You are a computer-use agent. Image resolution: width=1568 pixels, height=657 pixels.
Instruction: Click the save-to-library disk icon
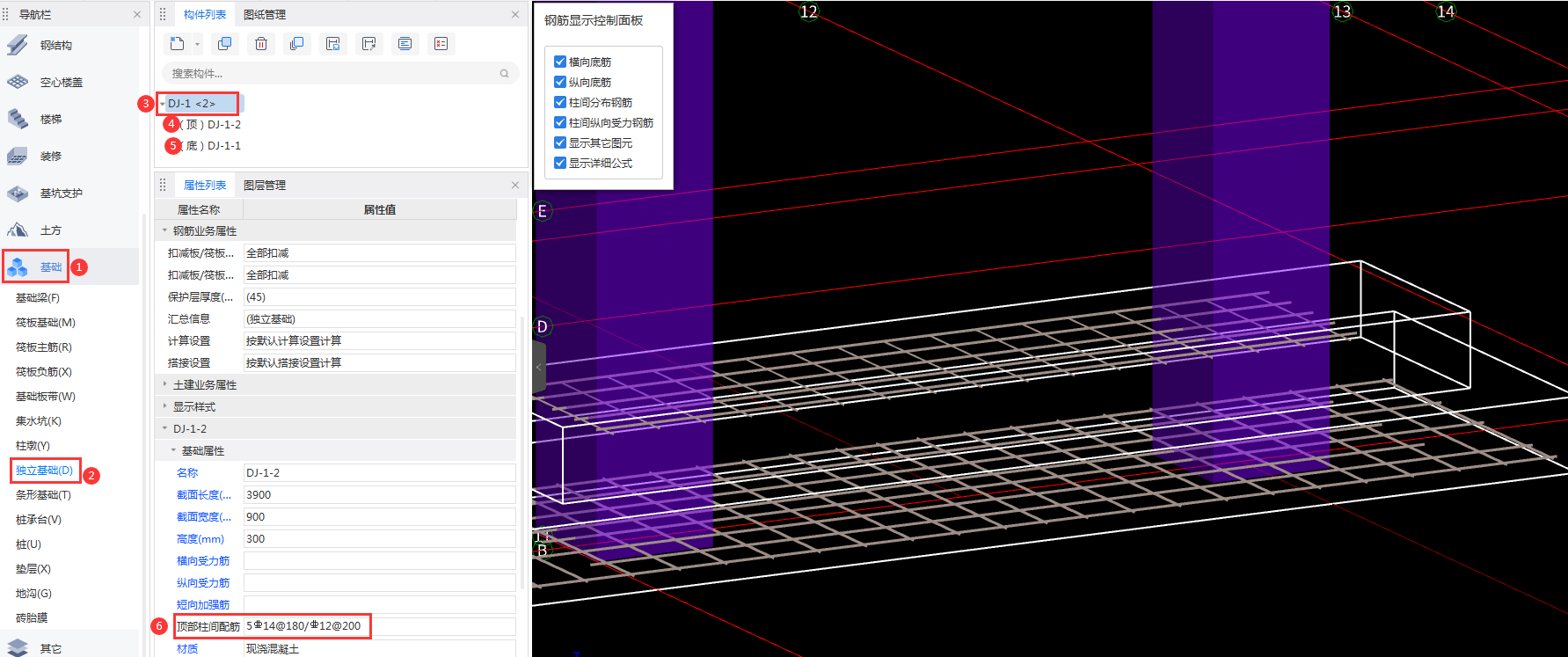tap(333, 44)
